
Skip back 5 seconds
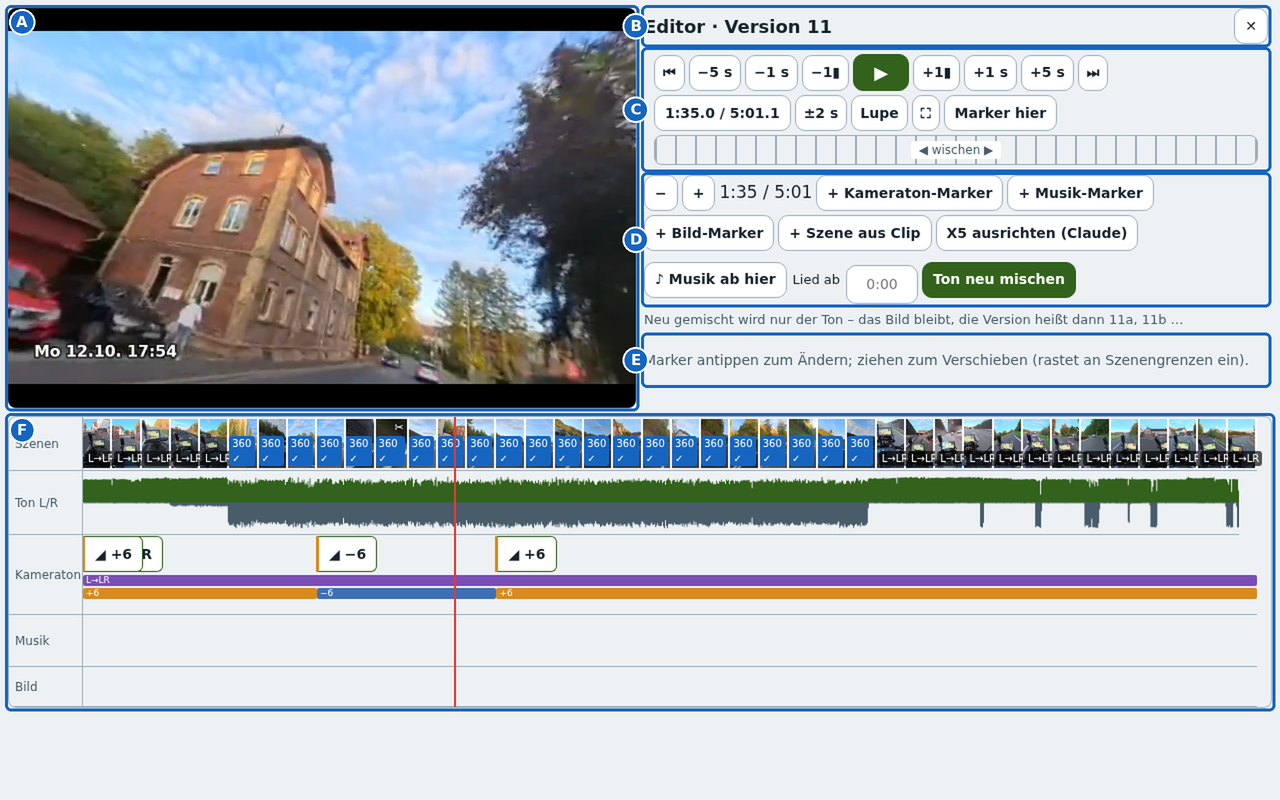coord(715,73)
